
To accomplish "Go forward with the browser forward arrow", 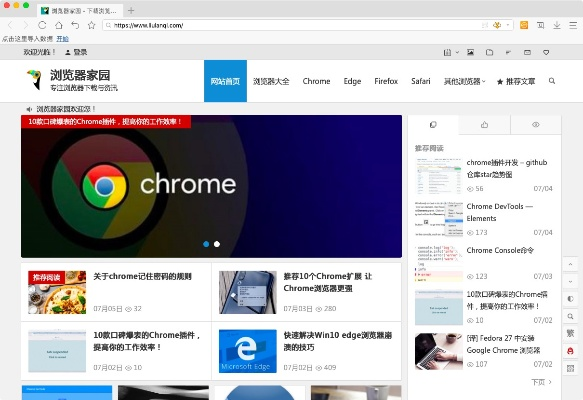I will pos(26,25).
